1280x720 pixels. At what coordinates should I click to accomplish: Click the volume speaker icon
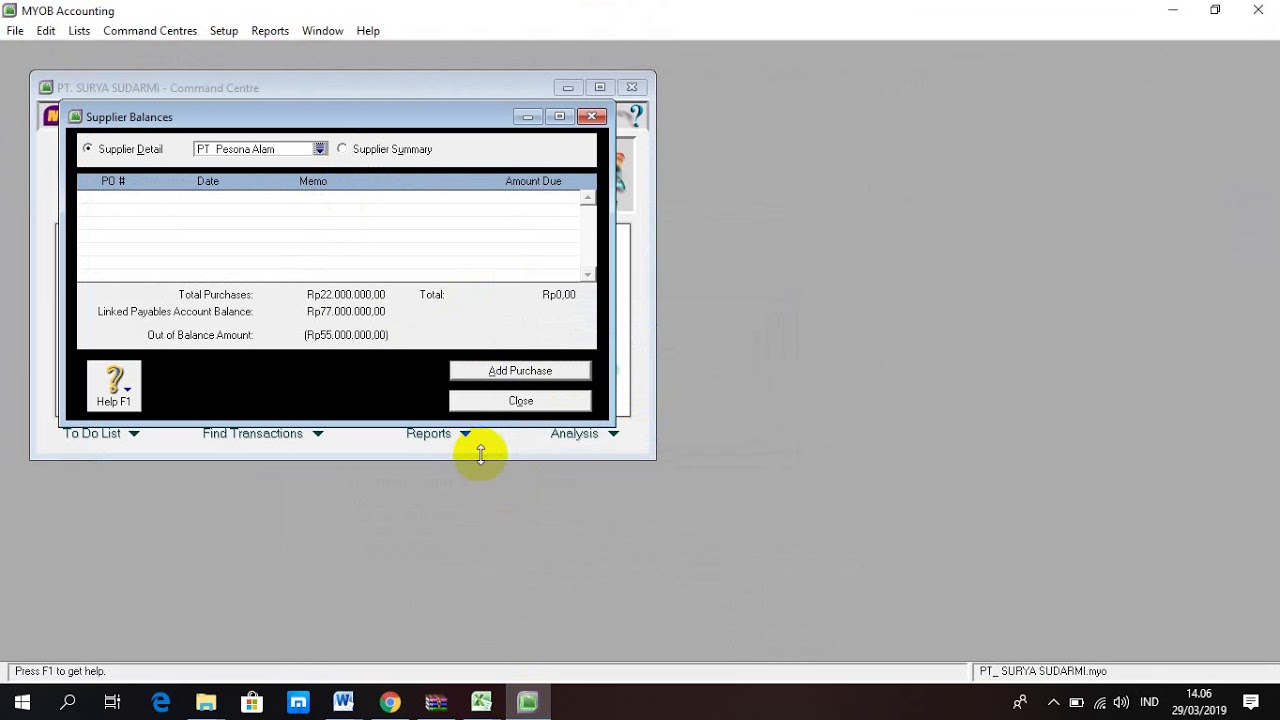(x=1121, y=702)
